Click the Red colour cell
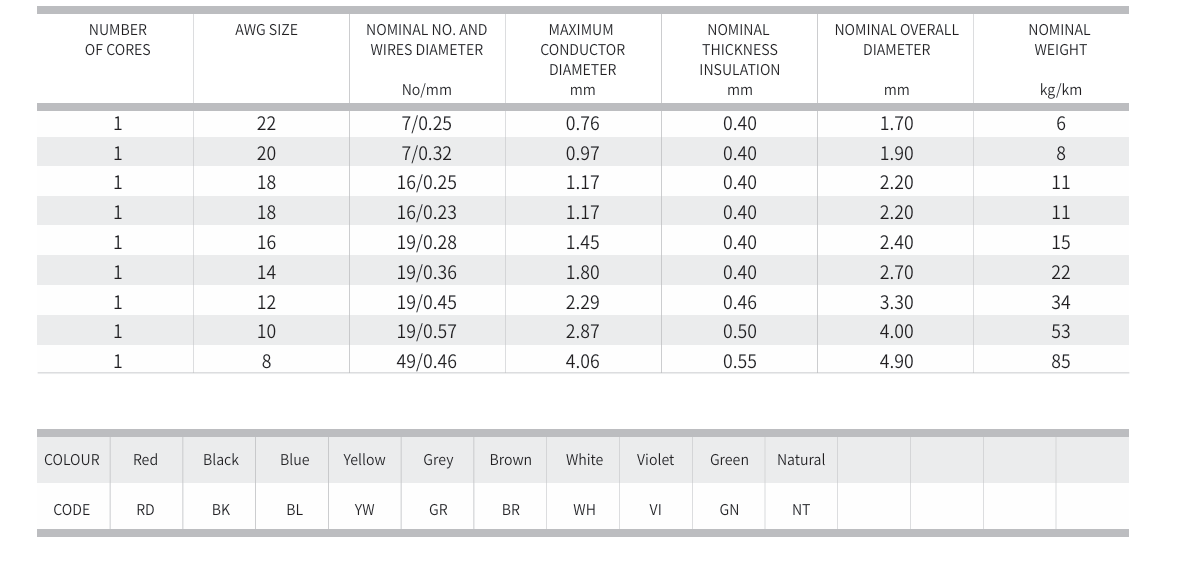 point(145,460)
